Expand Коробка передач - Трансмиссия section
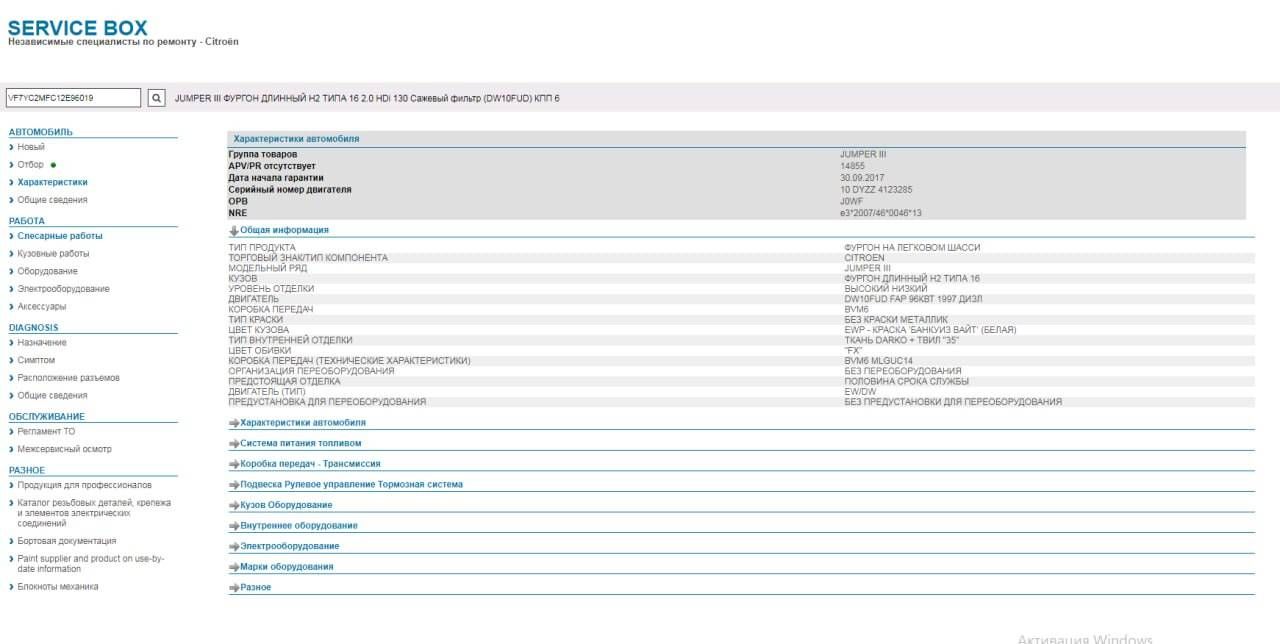 [x=310, y=464]
